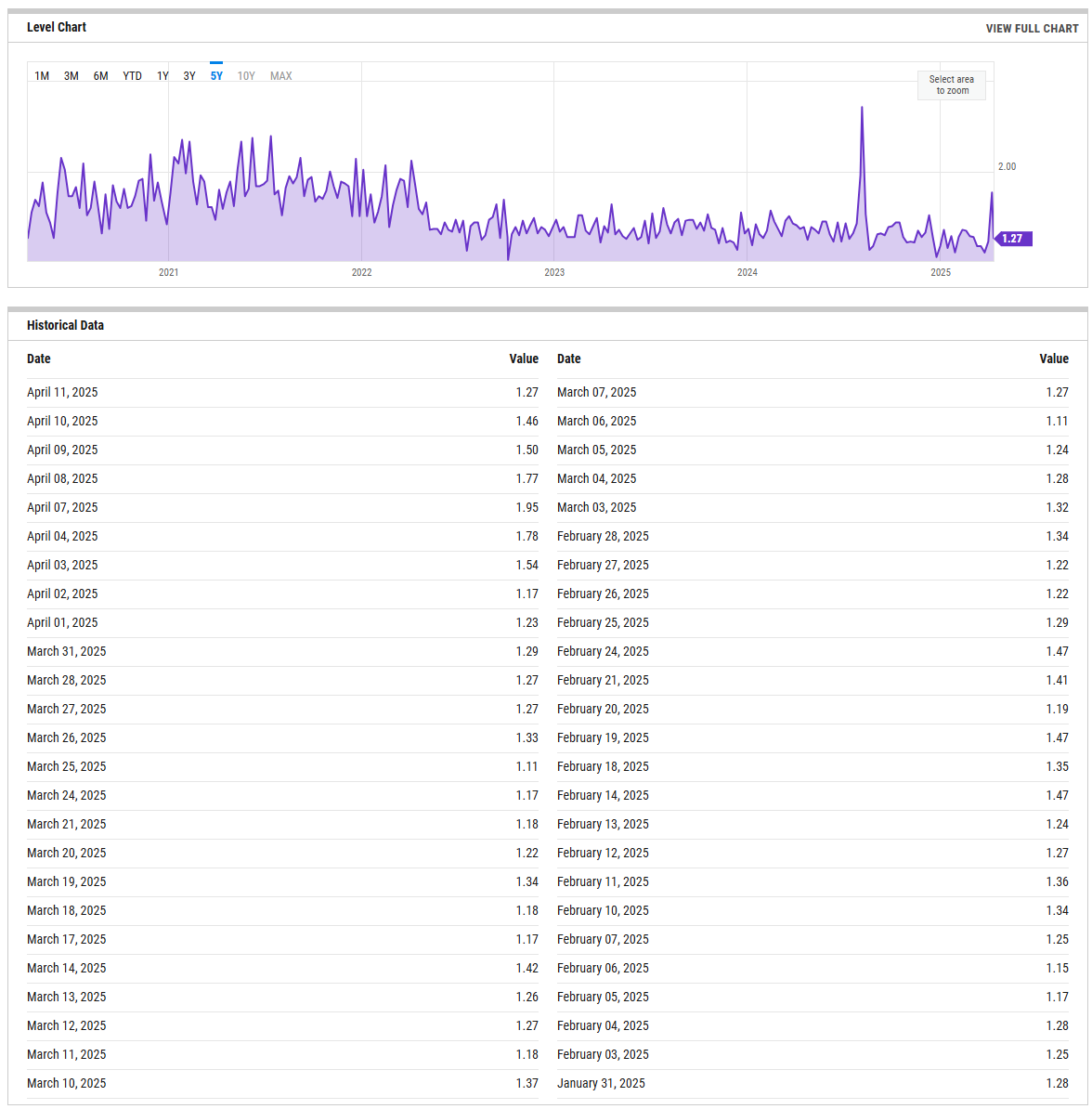Click the 2024 x-axis label

pyautogui.click(x=747, y=272)
